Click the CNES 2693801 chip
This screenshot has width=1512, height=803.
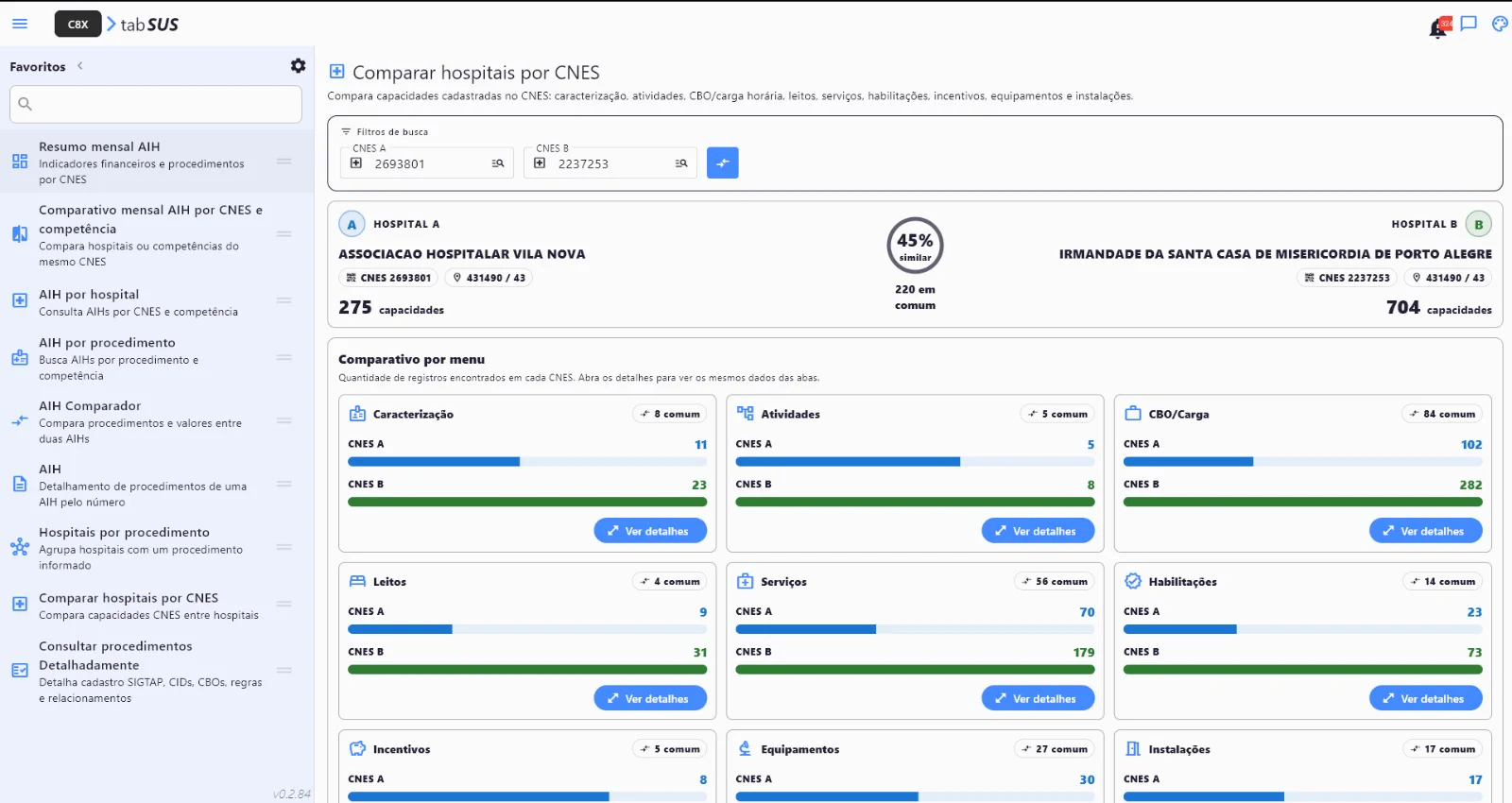coord(388,278)
